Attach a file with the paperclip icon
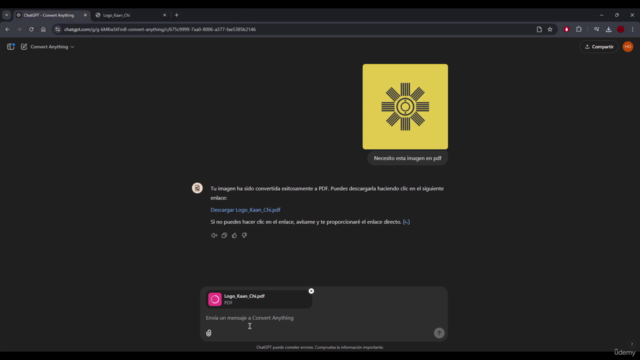The width and height of the screenshot is (640, 360). click(x=209, y=333)
